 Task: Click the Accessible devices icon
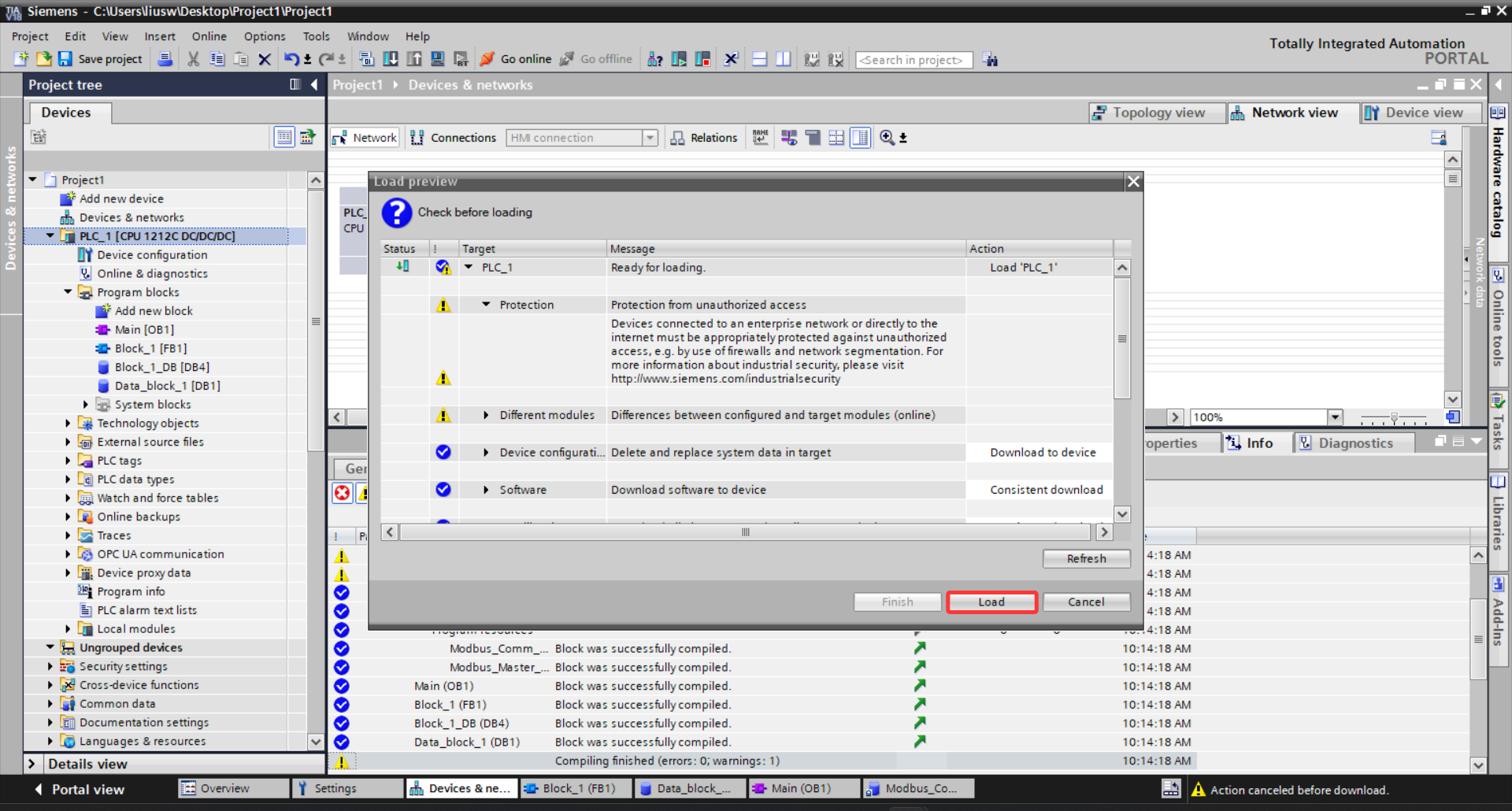pyautogui.click(x=654, y=59)
